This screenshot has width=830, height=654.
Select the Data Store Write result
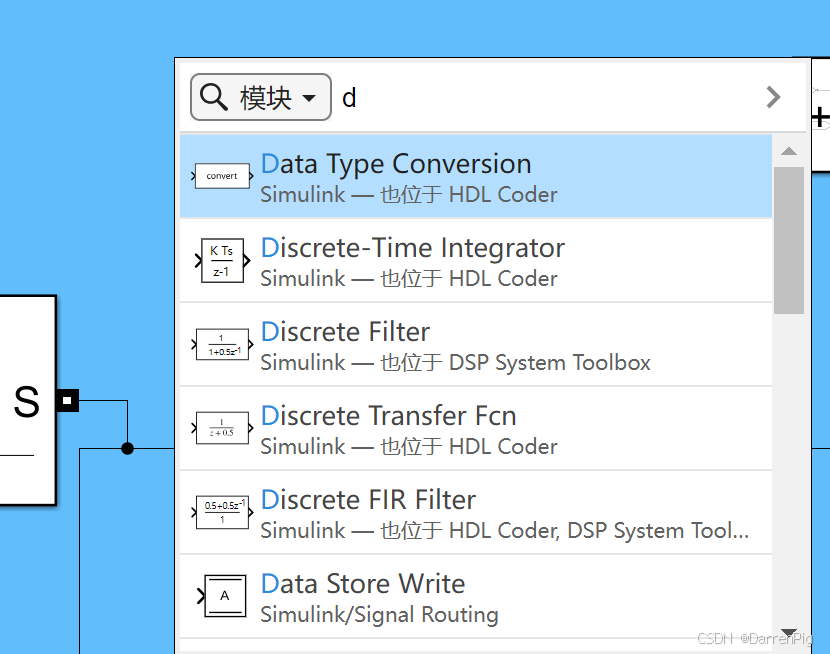476,596
